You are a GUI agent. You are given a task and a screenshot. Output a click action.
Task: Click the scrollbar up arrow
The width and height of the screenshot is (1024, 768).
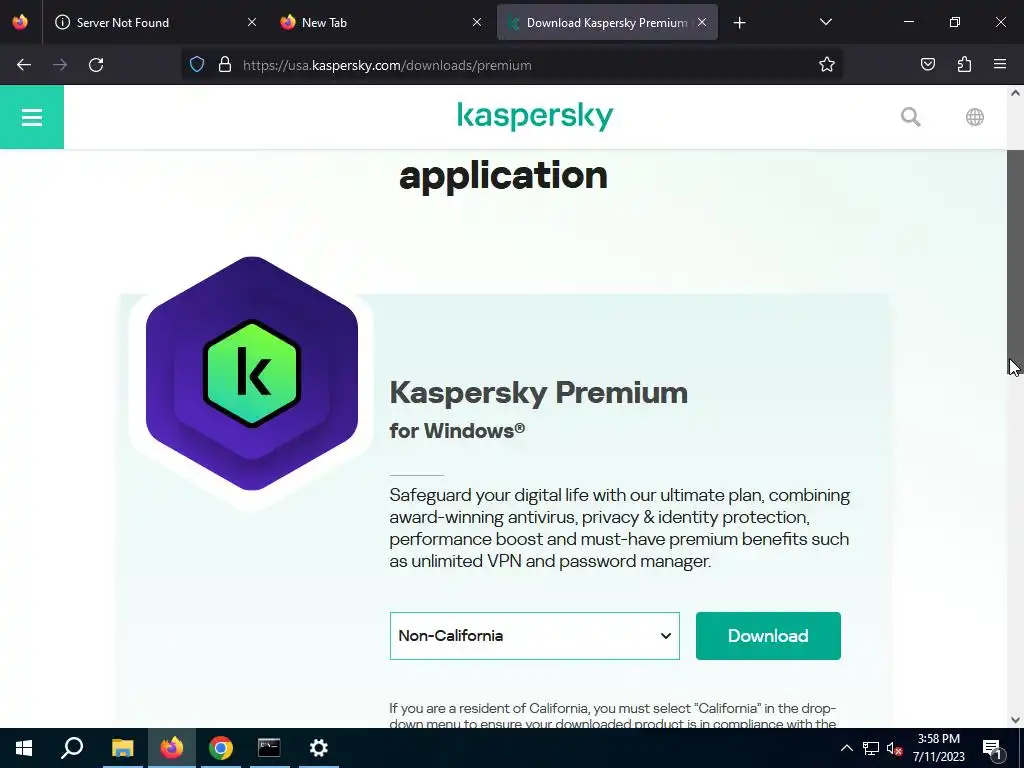(1015, 93)
